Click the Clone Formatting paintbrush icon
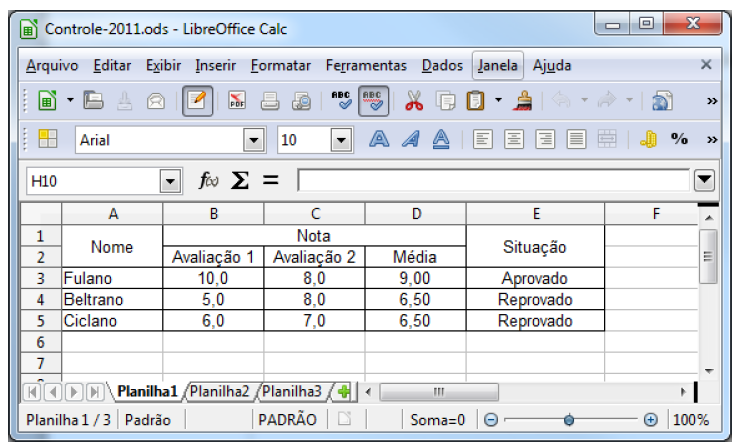740x447 pixels. tap(521, 101)
